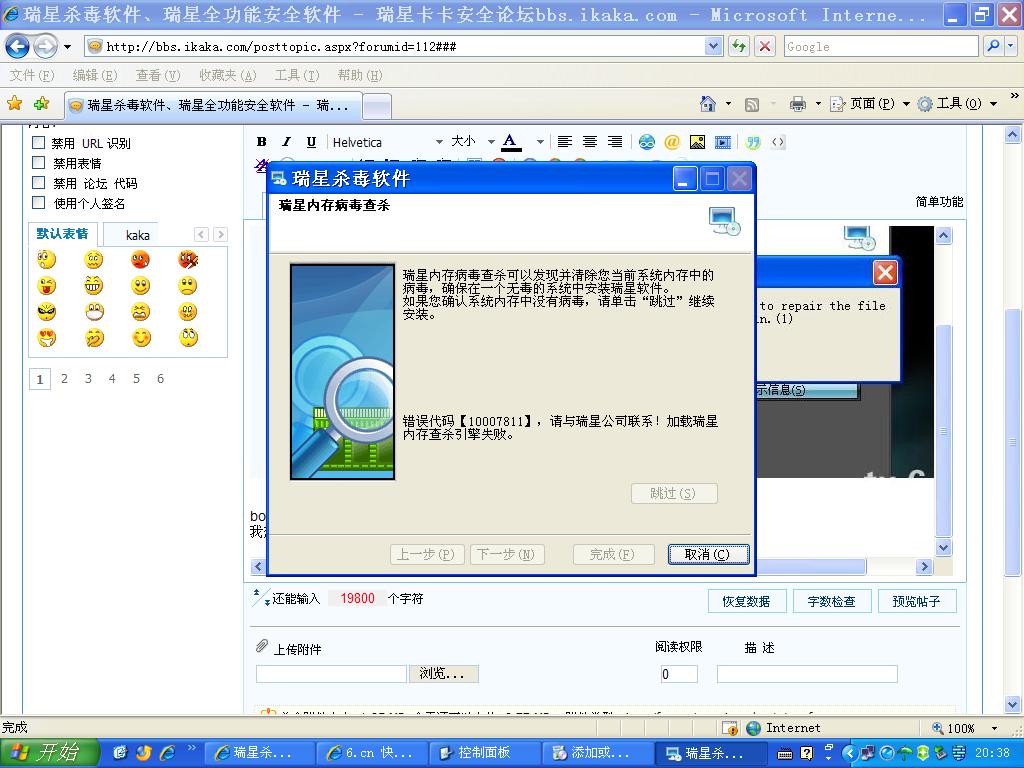Viewport: 1024px width, 768px height.
Task: Open search provider dropdown arrow
Action: [1010, 46]
